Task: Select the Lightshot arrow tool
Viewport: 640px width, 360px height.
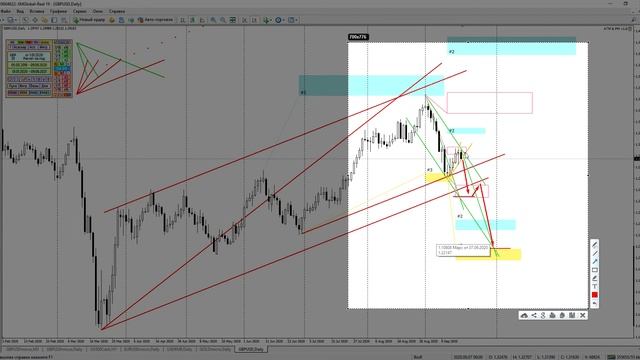Action: (595, 261)
